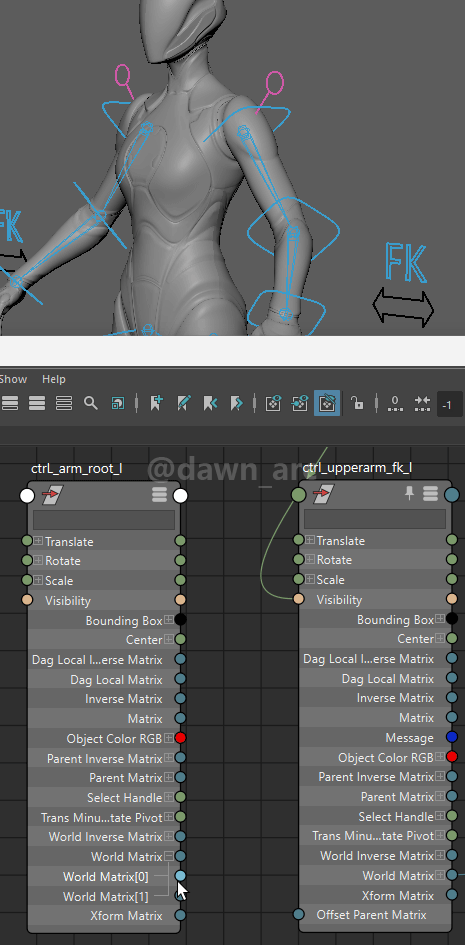The image size is (465, 945).
Task: Expand Object Color RGB on ctrl_upperarm_fk_l
Action: pos(440,756)
